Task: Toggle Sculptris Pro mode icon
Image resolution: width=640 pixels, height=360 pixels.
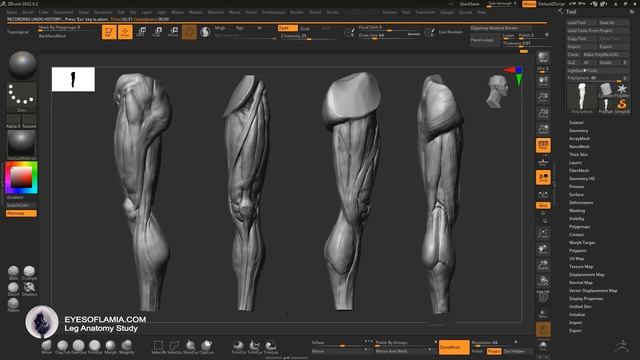Action: 205,32
